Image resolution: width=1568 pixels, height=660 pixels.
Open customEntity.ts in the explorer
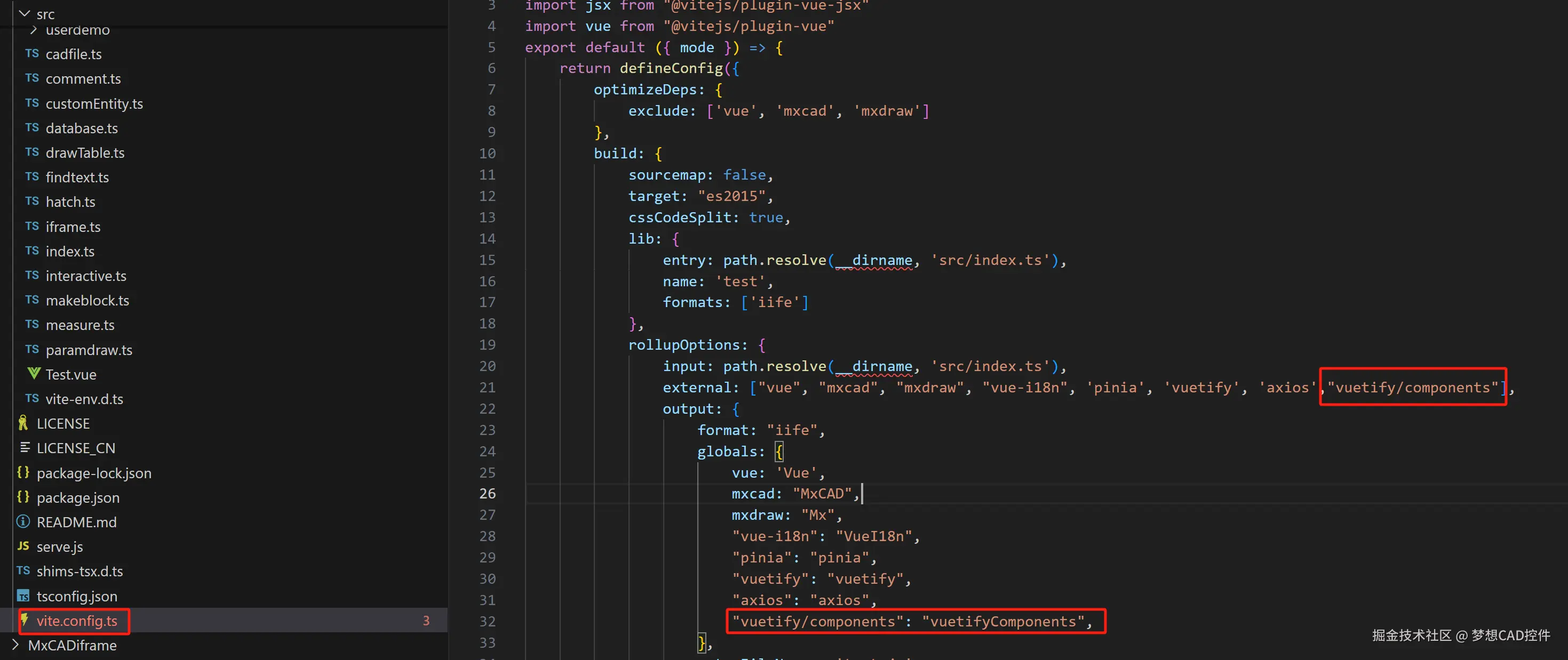[x=94, y=103]
